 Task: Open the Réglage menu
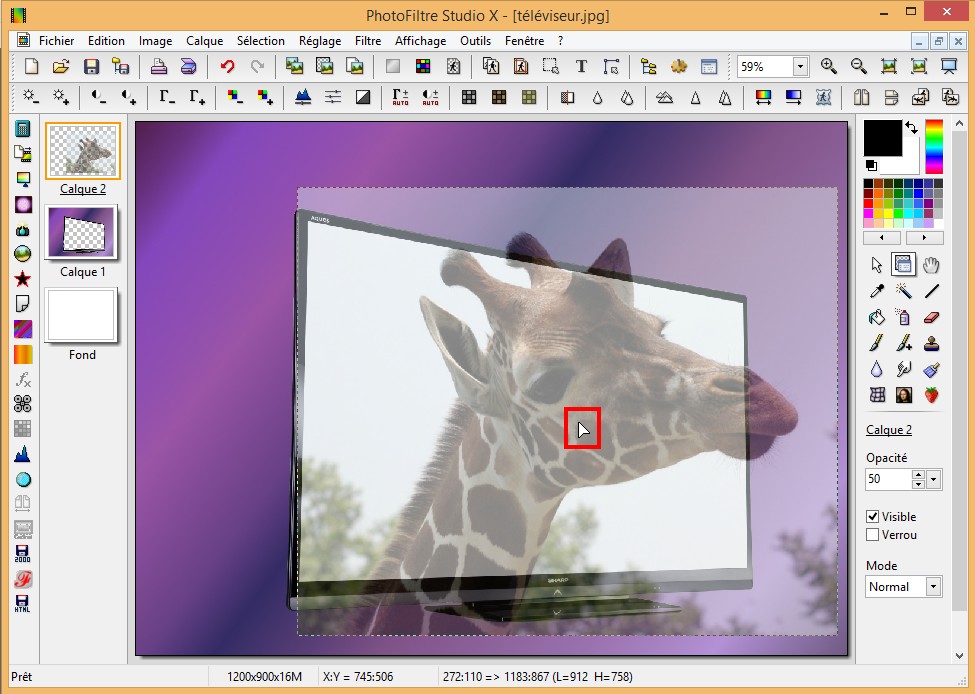pyautogui.click(x=320, y=41)
